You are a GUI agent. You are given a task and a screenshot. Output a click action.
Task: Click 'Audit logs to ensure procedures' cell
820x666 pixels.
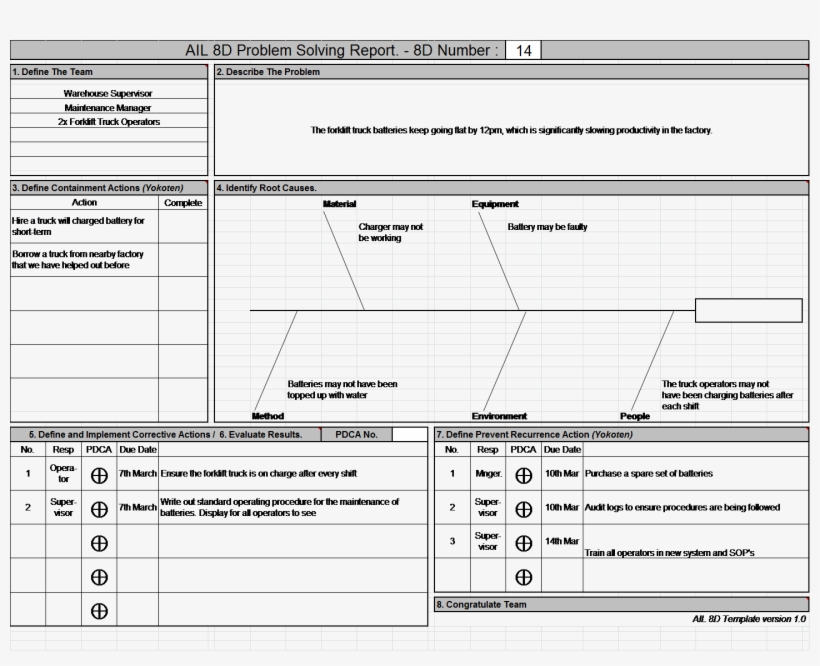(x=696, y=507)
